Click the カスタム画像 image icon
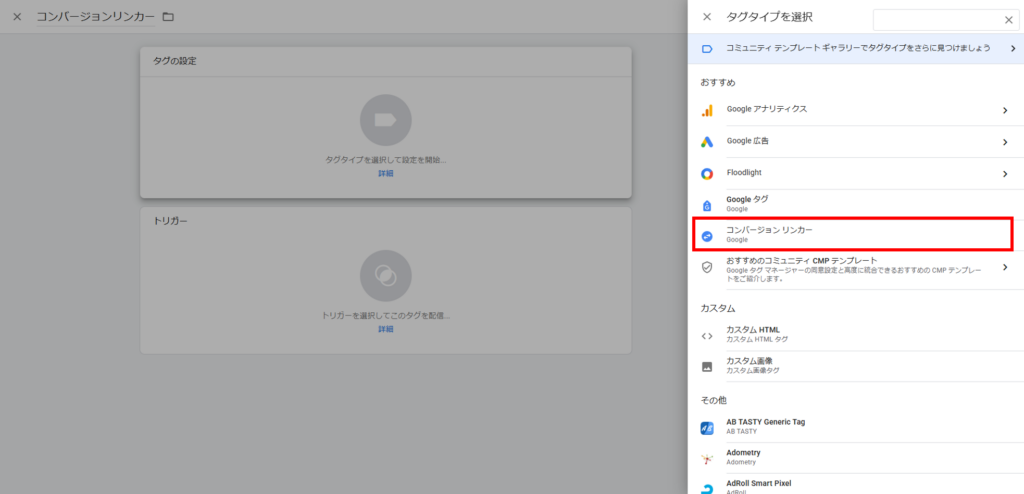 707,367
